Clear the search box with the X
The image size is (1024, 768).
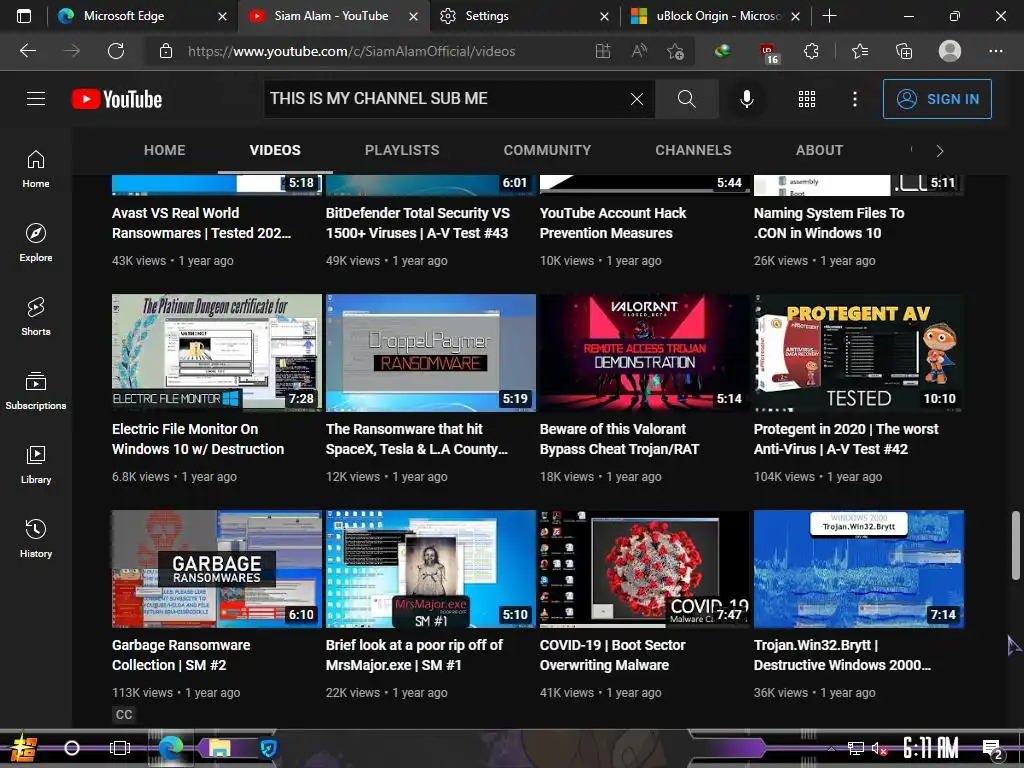tap(637, 99)
